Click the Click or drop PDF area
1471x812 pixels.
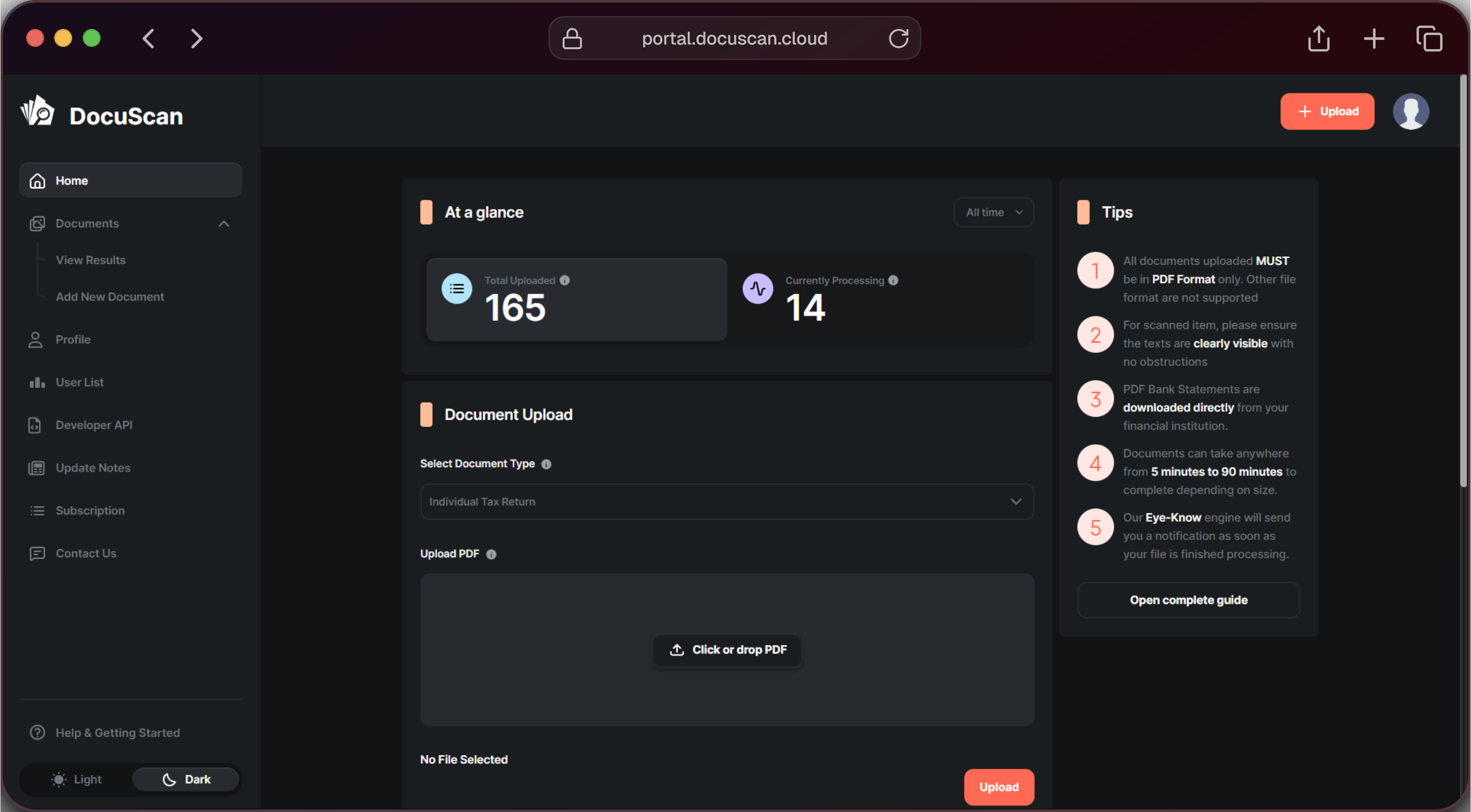click(x=727, y=650)
